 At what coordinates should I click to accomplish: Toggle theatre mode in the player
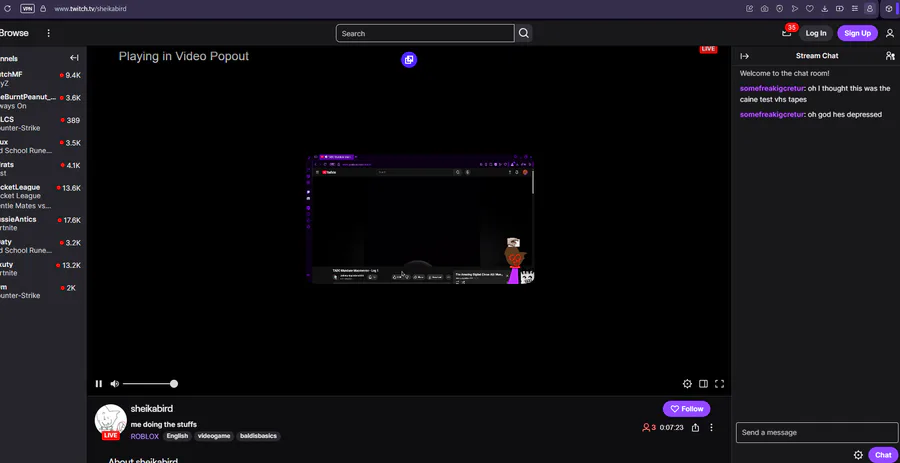(x=703, y=384)
